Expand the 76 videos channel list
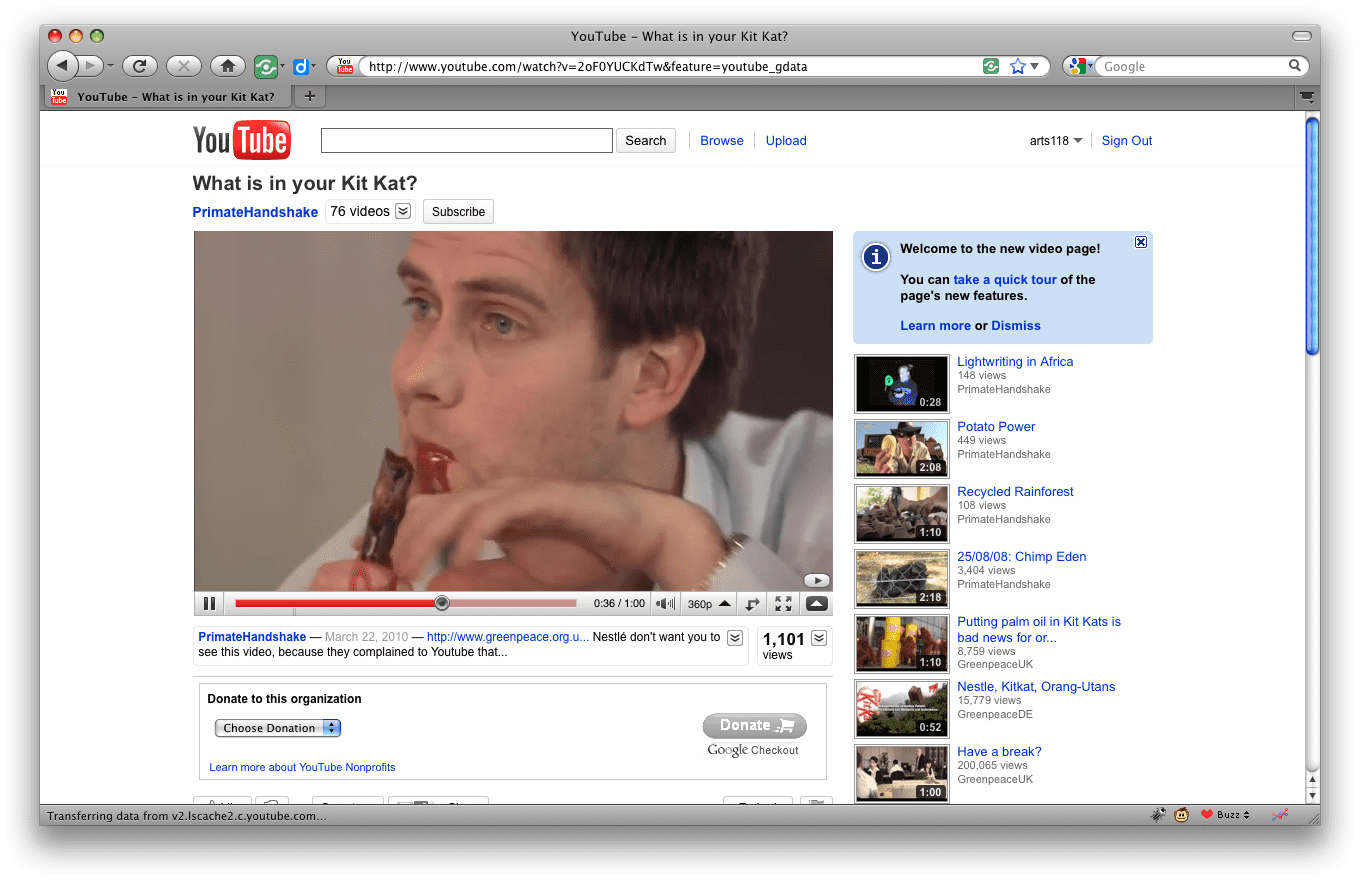The height and width of the screenshot is (880, 1360). pos(403,211)
